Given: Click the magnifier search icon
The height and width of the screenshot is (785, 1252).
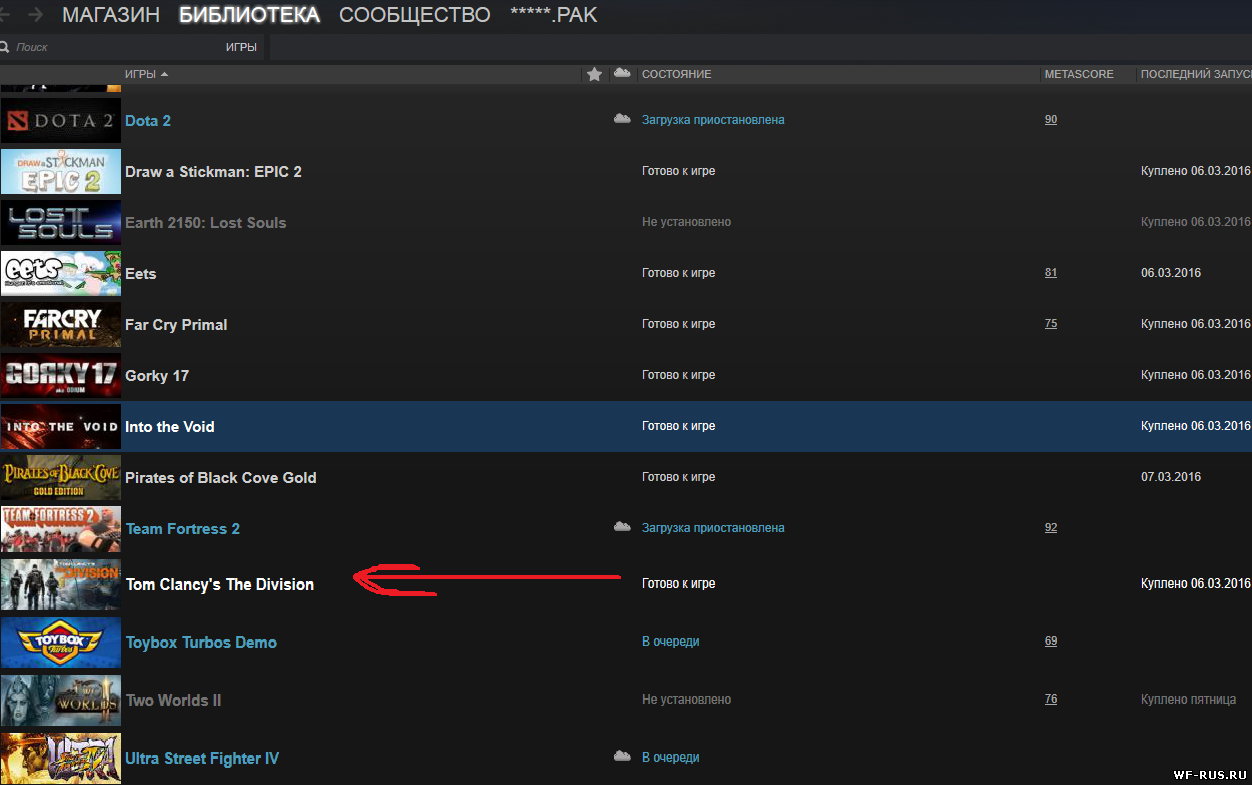Looking at the screenshot, I should (4, 47).
